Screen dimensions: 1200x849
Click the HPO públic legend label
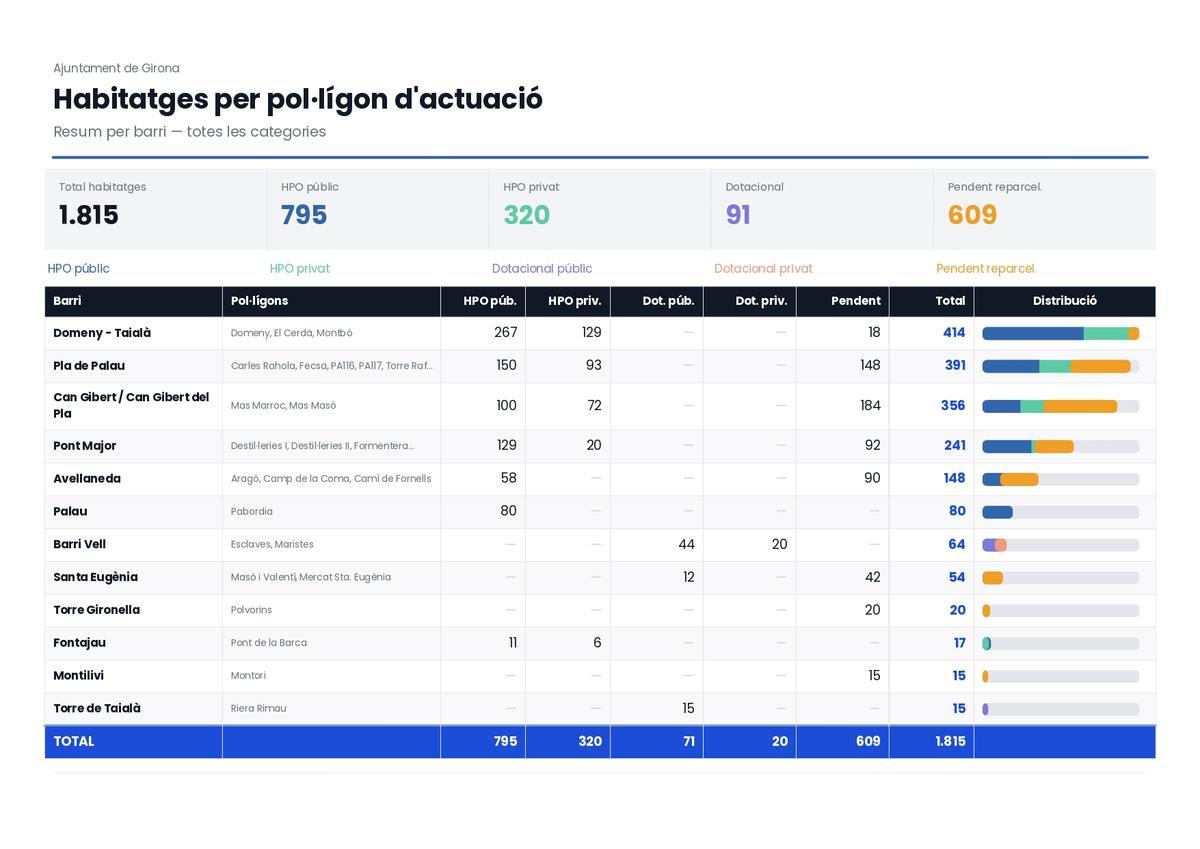coord(79,269)
